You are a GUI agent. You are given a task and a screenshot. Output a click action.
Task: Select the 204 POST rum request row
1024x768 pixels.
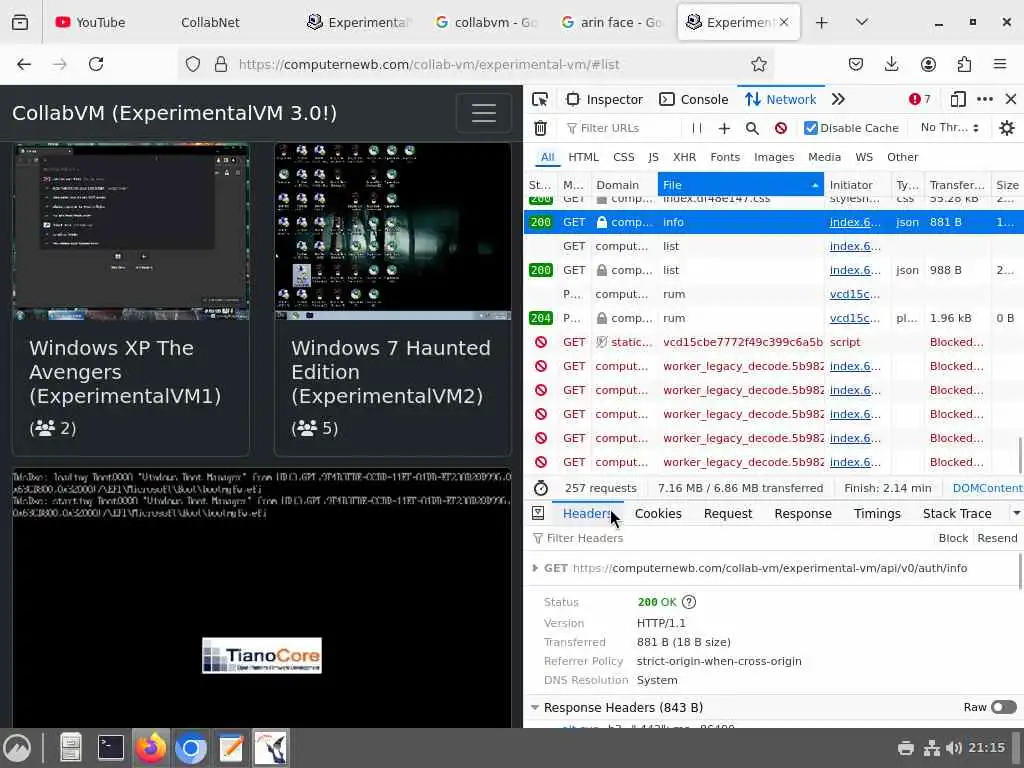(x=773, y=318)
